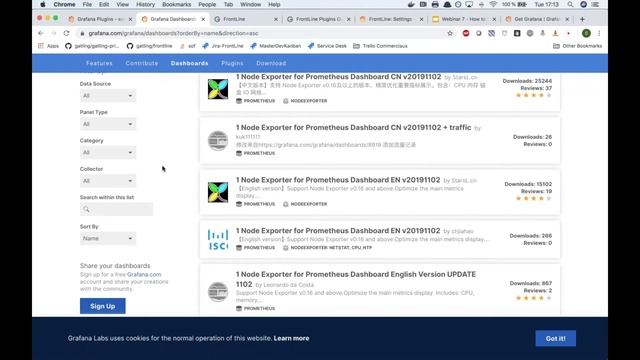Open the Service Desk bookmark
640x360 pixels.
327,46
